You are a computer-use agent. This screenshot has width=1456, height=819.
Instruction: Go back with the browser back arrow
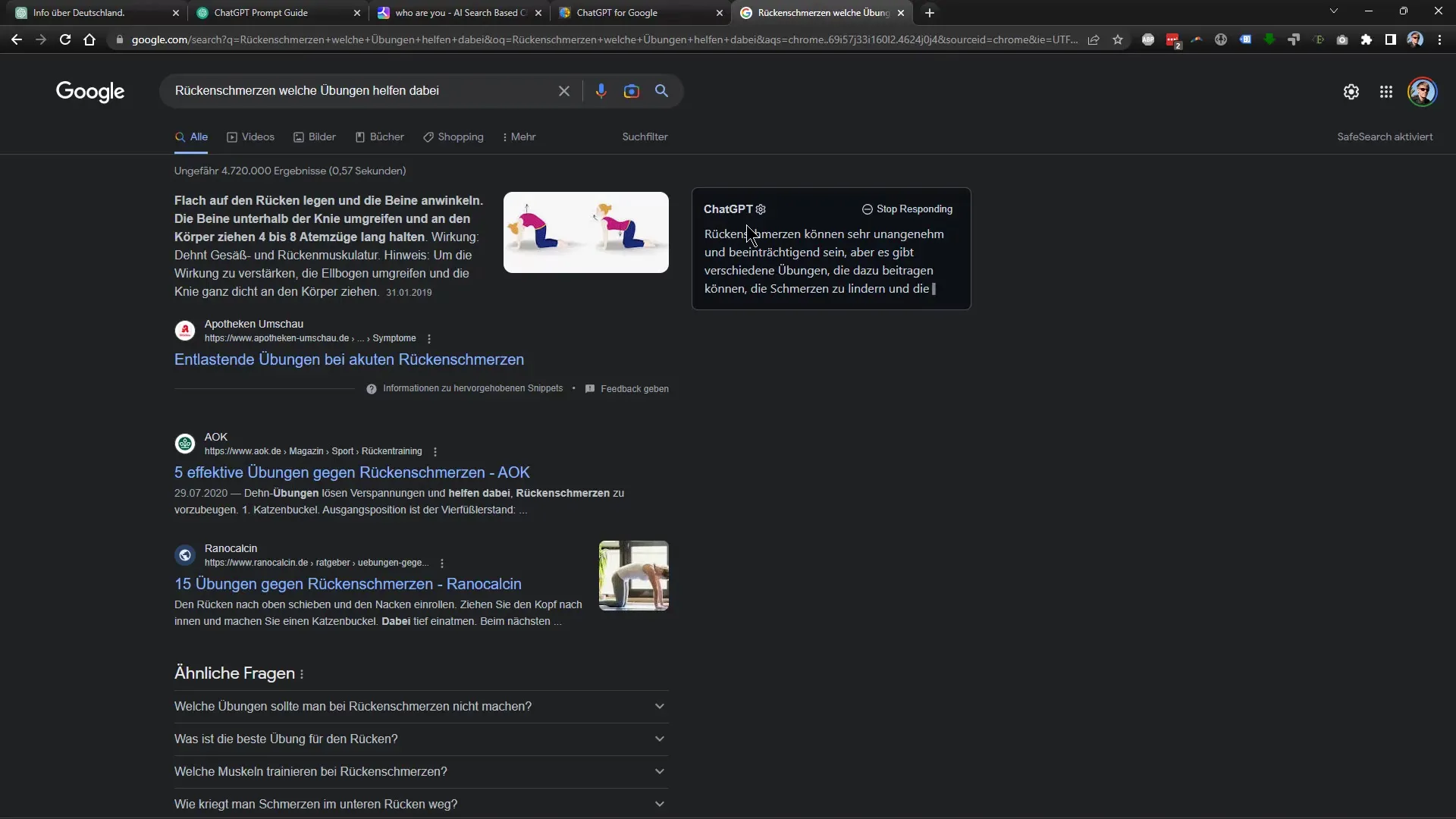point(17,39)
